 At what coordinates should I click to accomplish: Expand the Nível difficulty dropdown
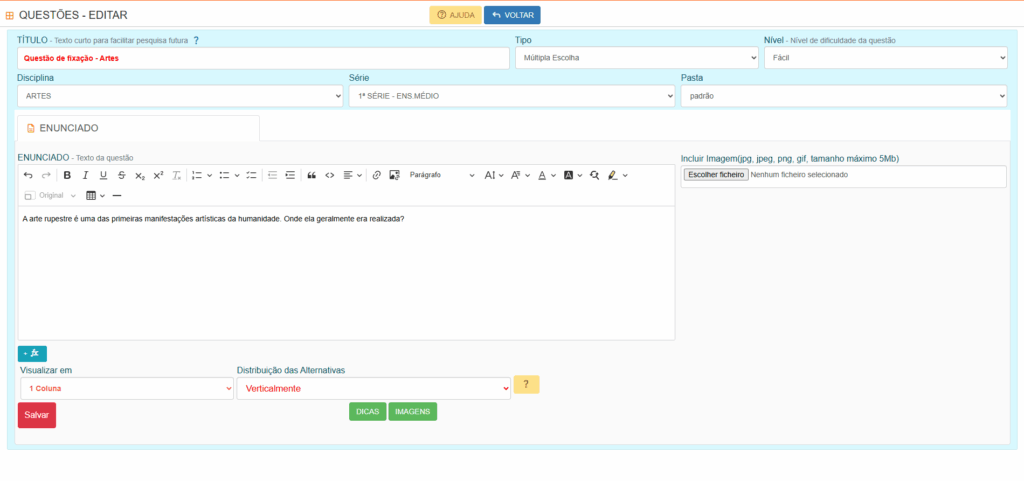[885, 58]
